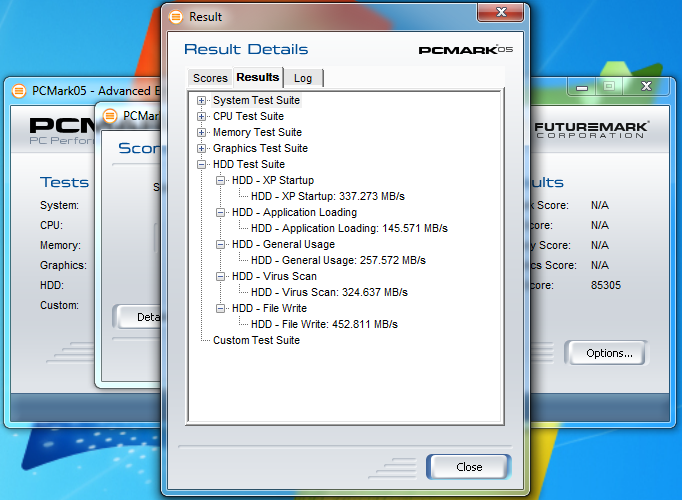Expand the CPU Test Suite node
This screenshot has width=682, height=500.
tap(201, 117)
